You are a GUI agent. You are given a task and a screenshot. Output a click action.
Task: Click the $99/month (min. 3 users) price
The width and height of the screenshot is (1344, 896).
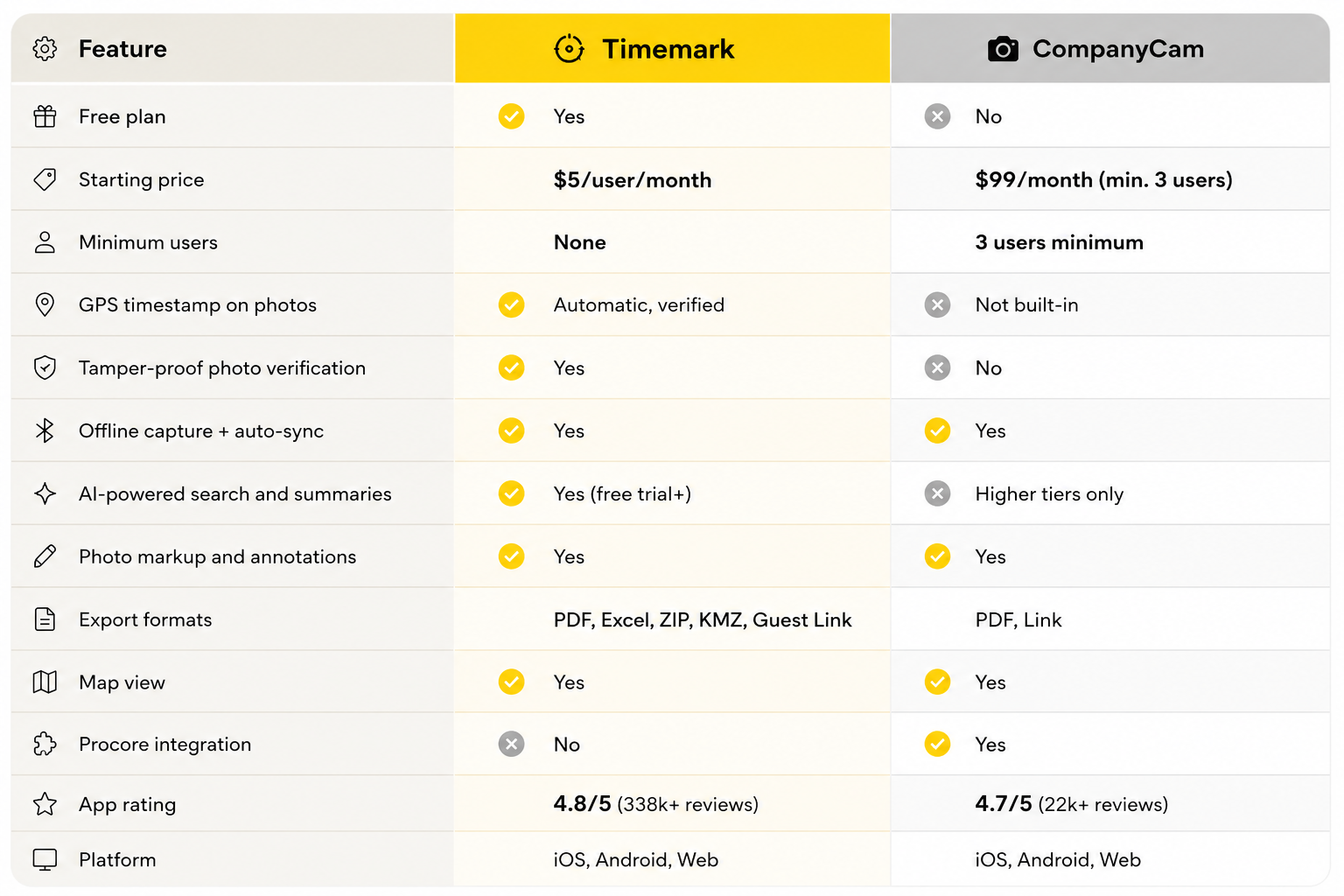click(1104, 180)
